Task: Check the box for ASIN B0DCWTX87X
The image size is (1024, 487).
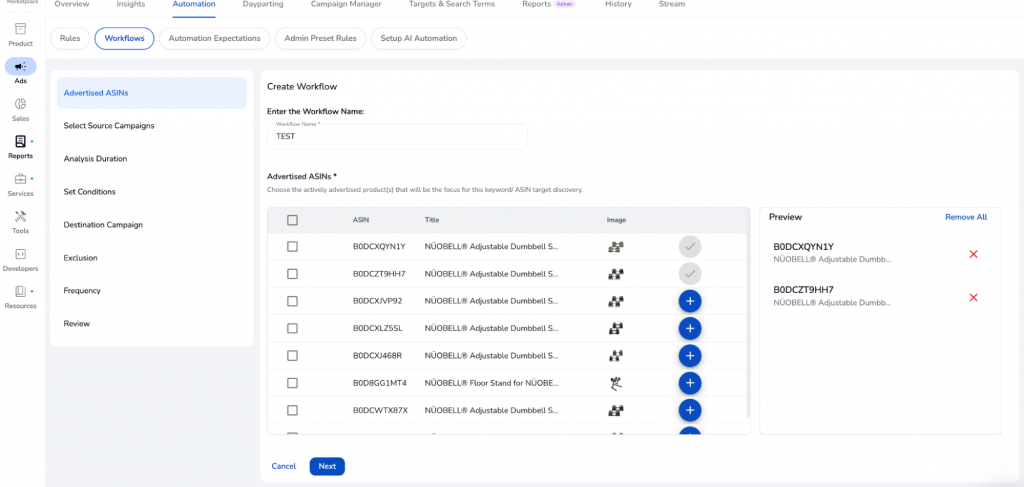Action: 293,410
